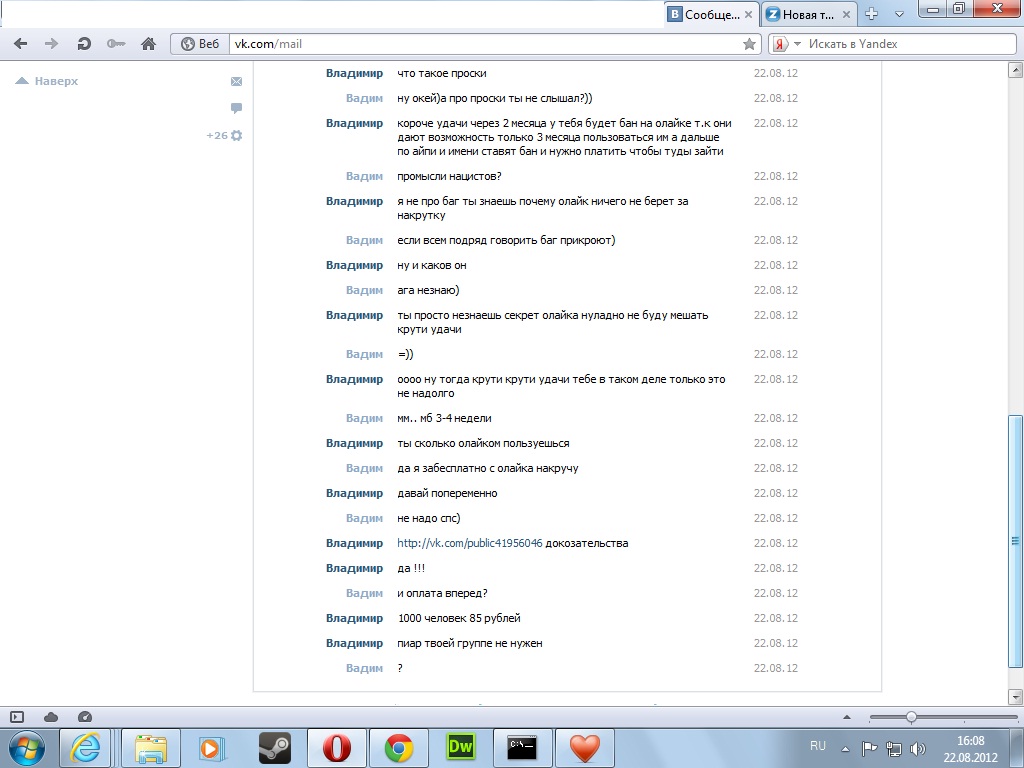Click message text 'ага незнаю)'
The width and height of the screenshot is (1024, 768).
(428, 290)
